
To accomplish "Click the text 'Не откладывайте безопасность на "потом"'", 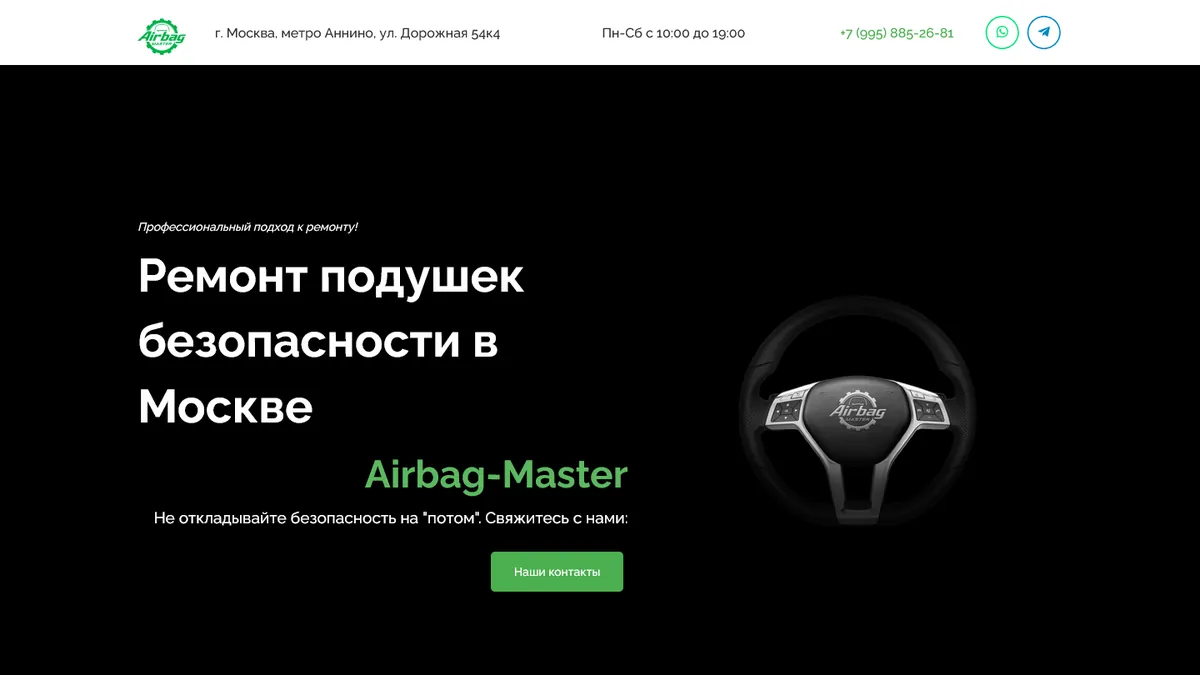I will [318, 518].
